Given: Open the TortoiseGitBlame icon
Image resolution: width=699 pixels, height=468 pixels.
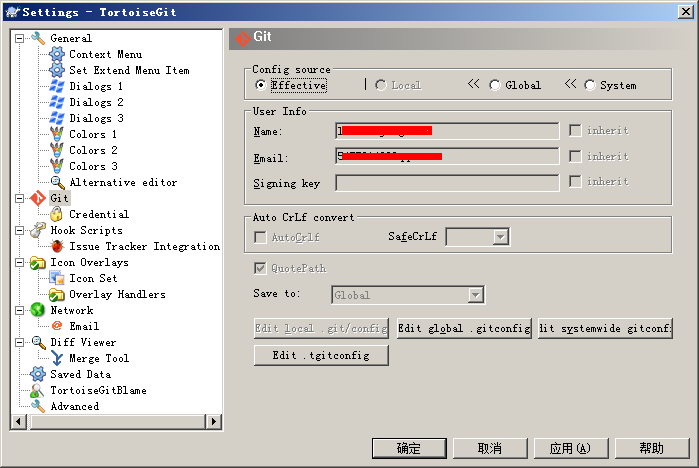Looking at the screenshot, I should pyautogui.click(x=38, y=390).
